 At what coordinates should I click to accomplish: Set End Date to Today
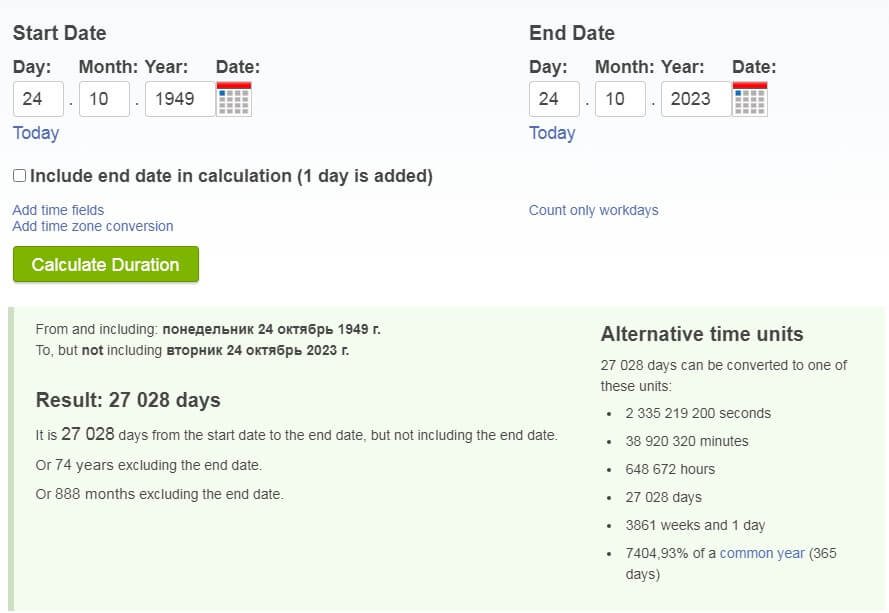point(552,133)
